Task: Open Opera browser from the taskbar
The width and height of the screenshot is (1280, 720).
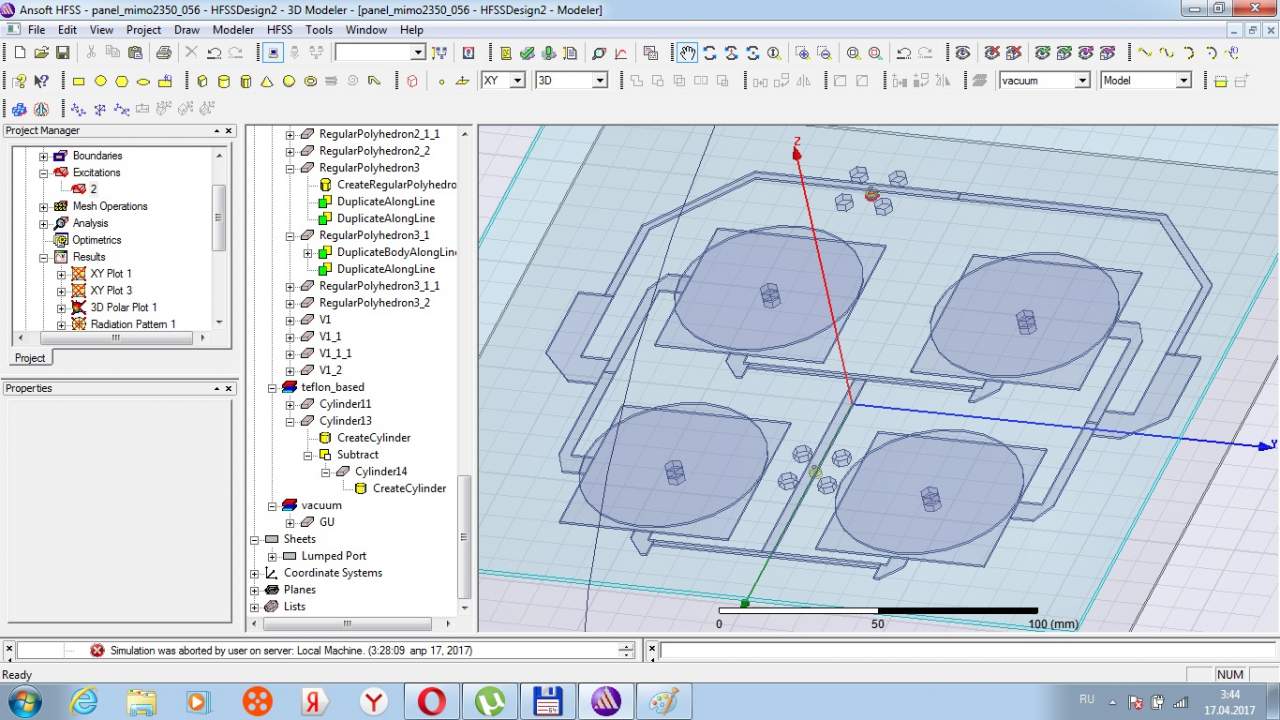Action: (x=431, y=701)
